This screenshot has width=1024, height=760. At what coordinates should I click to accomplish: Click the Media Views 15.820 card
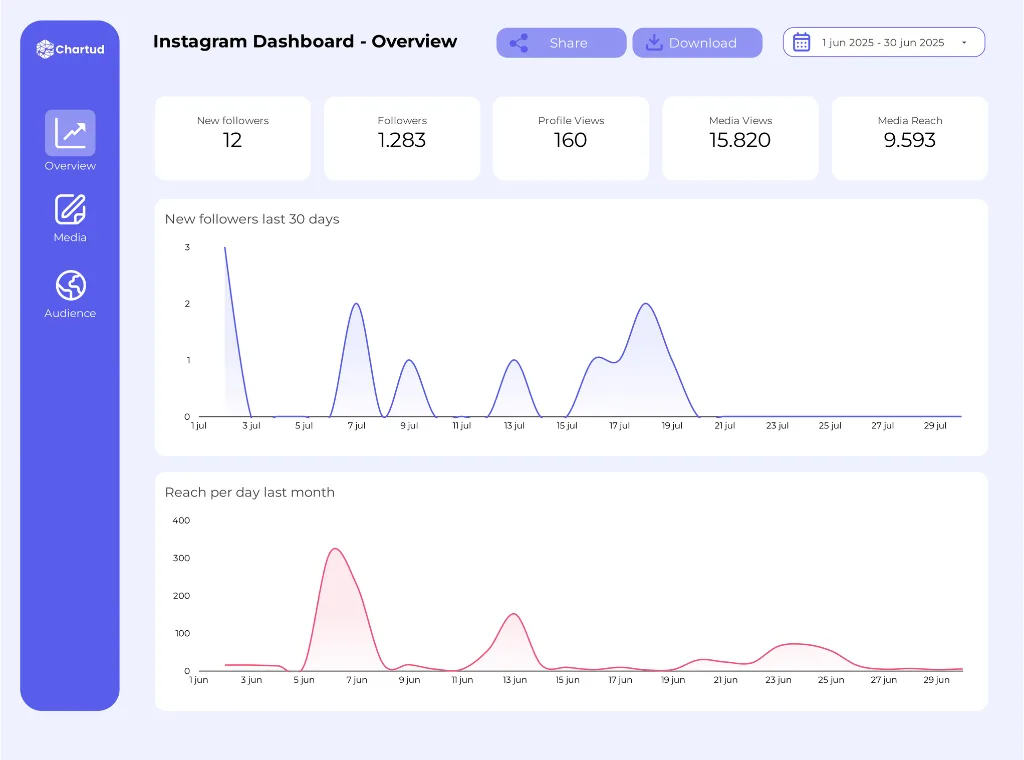click(740, 138)
